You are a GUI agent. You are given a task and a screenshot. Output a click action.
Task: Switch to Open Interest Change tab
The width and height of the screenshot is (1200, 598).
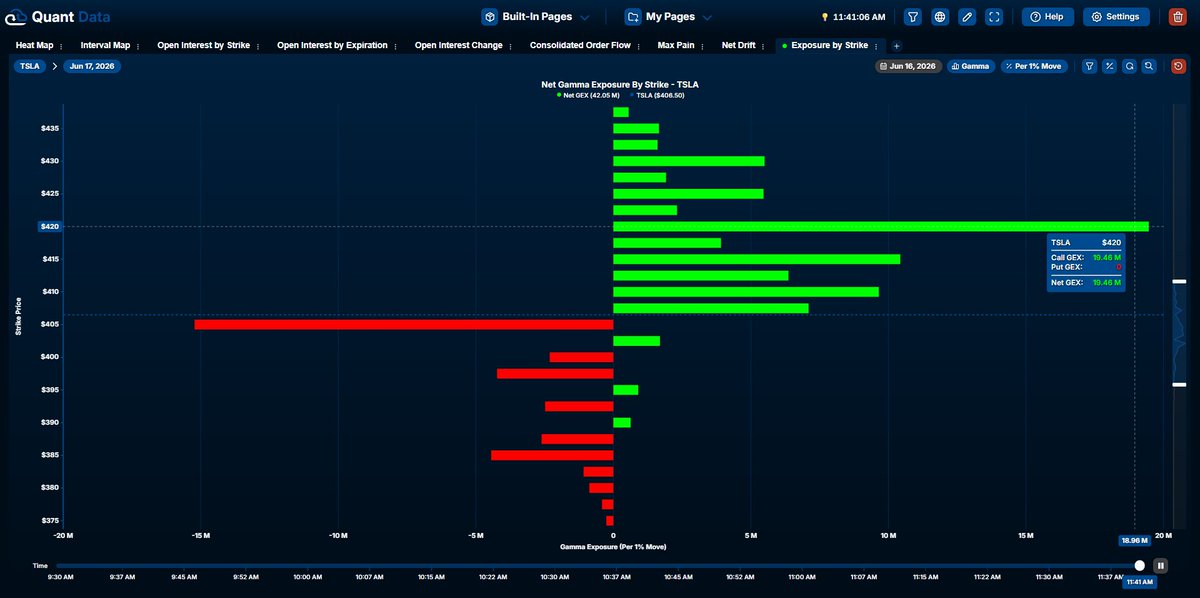click(458, 46)
